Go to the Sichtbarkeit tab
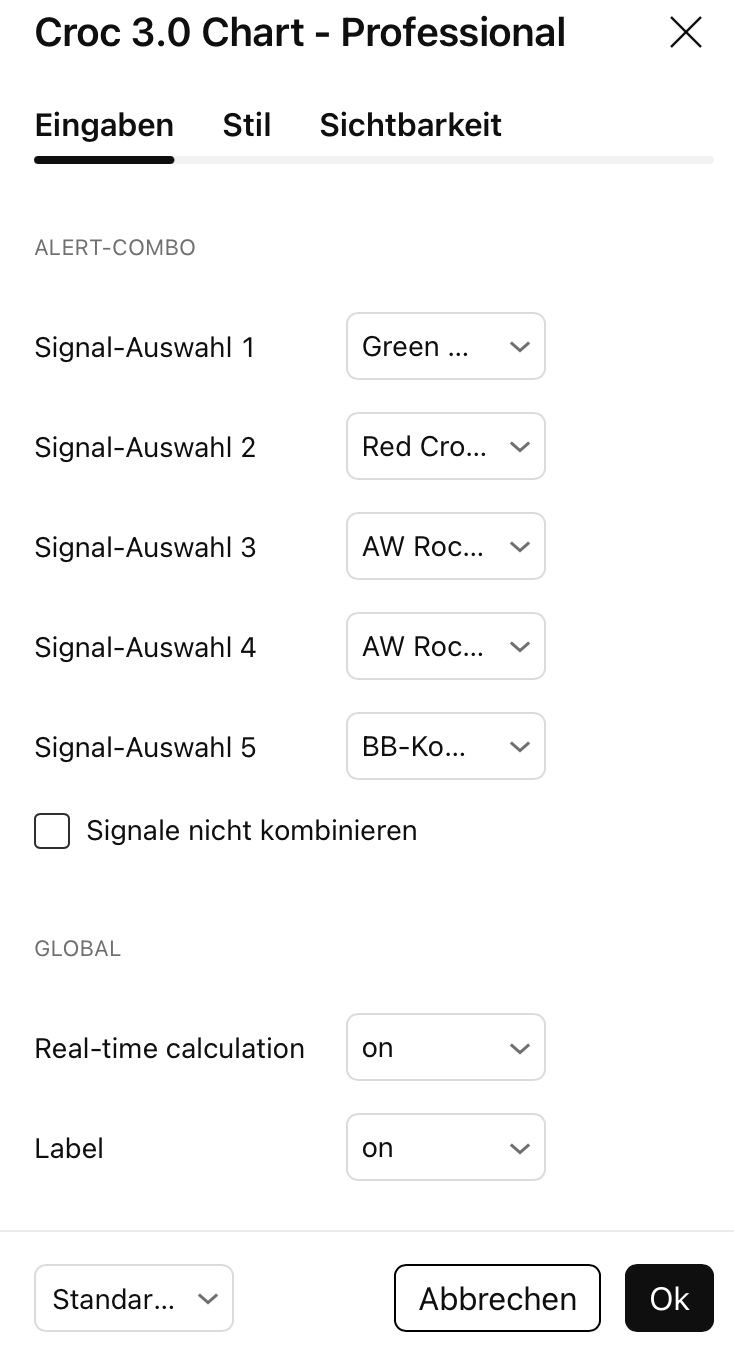Screen dimensions: 734x1358 coord(410,126)
